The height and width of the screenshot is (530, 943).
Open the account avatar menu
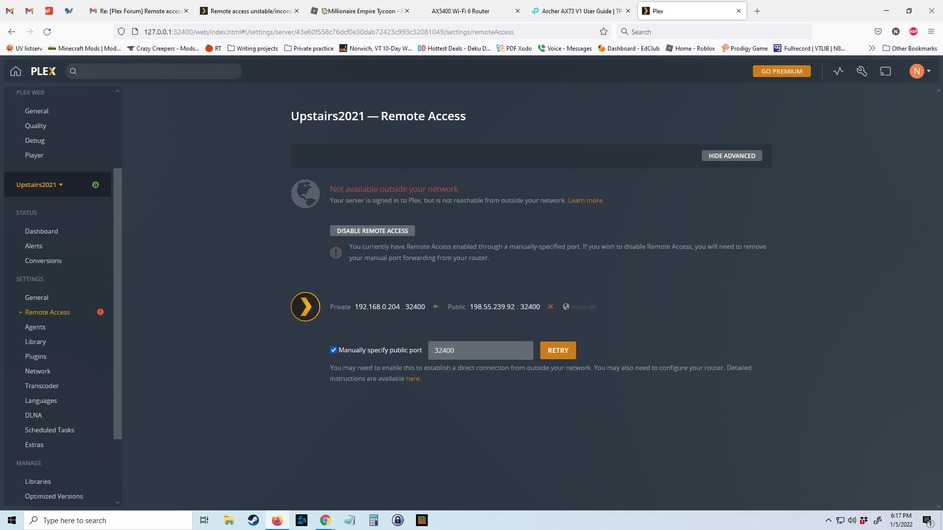coord(920,71)
